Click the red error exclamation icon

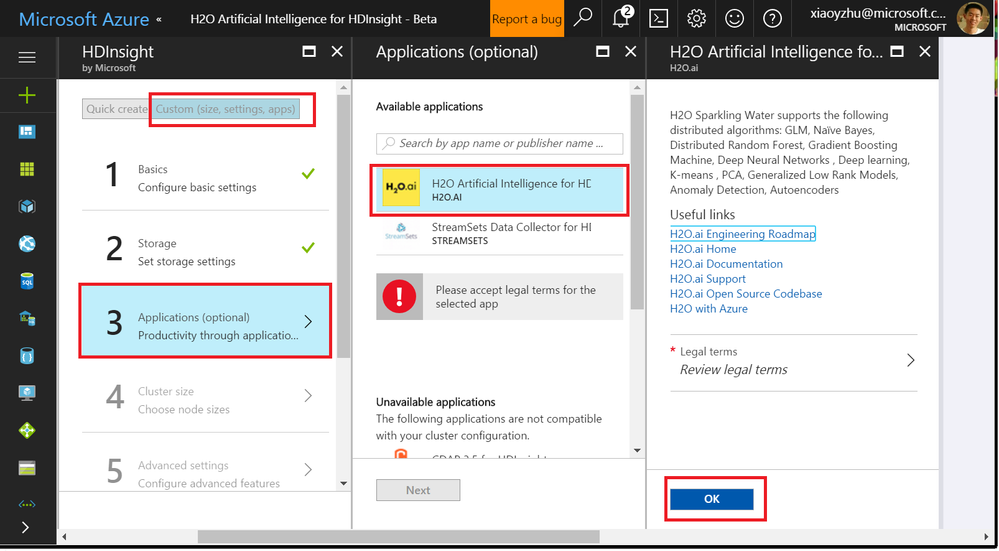(x=399, y=296)
